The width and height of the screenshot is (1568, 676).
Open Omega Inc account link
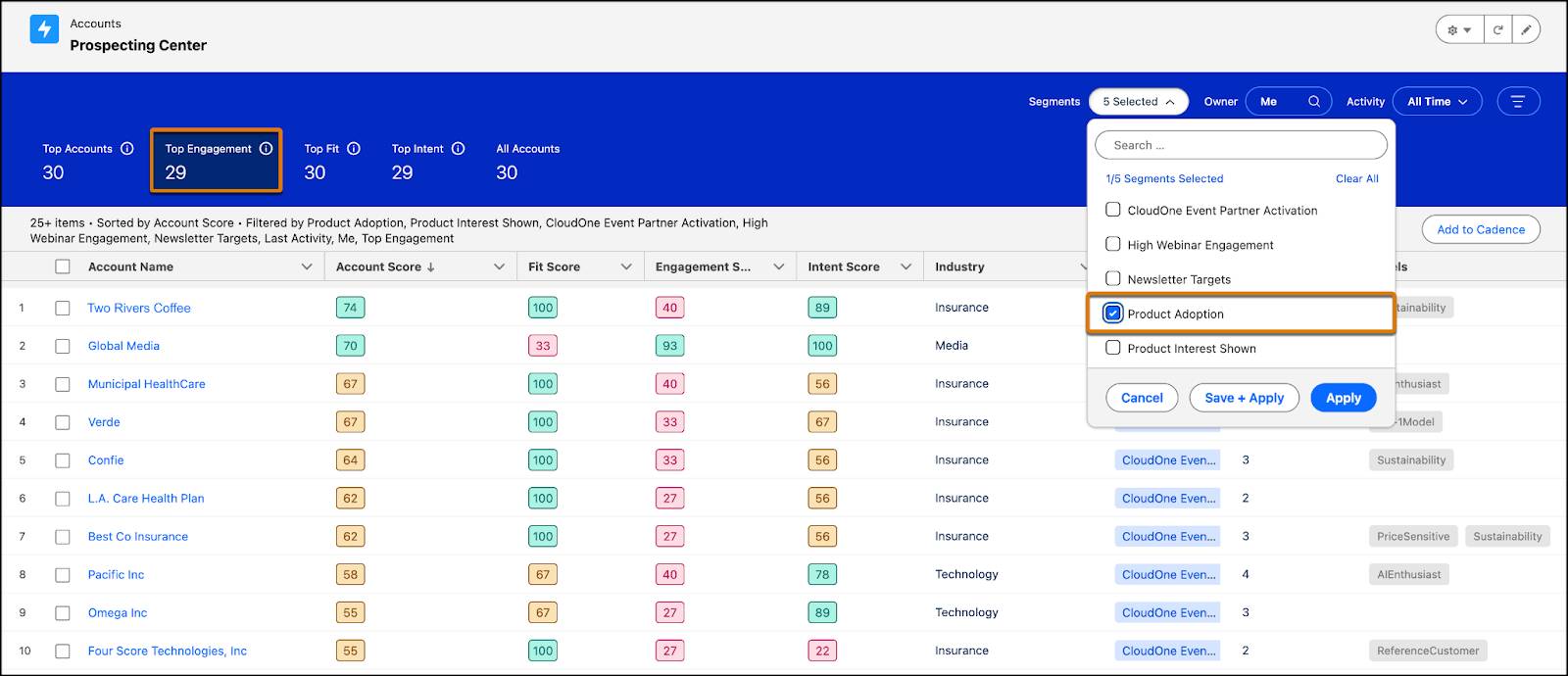117,613
